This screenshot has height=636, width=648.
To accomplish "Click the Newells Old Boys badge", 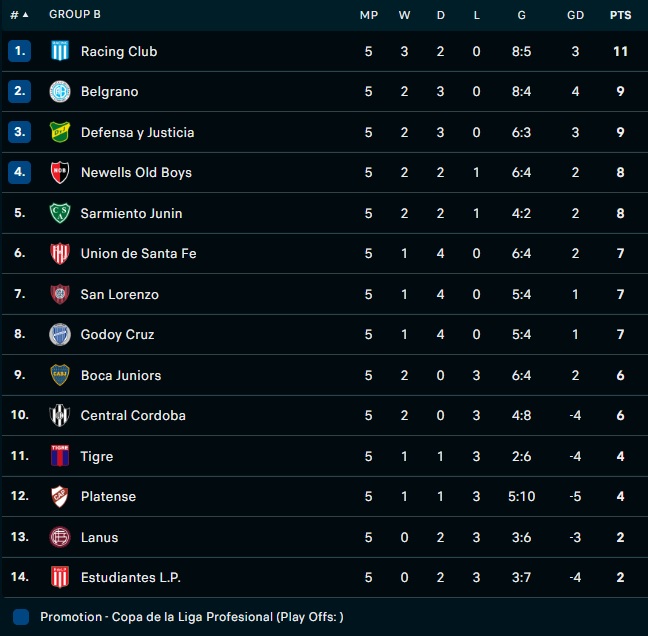I will click(60, 173).
